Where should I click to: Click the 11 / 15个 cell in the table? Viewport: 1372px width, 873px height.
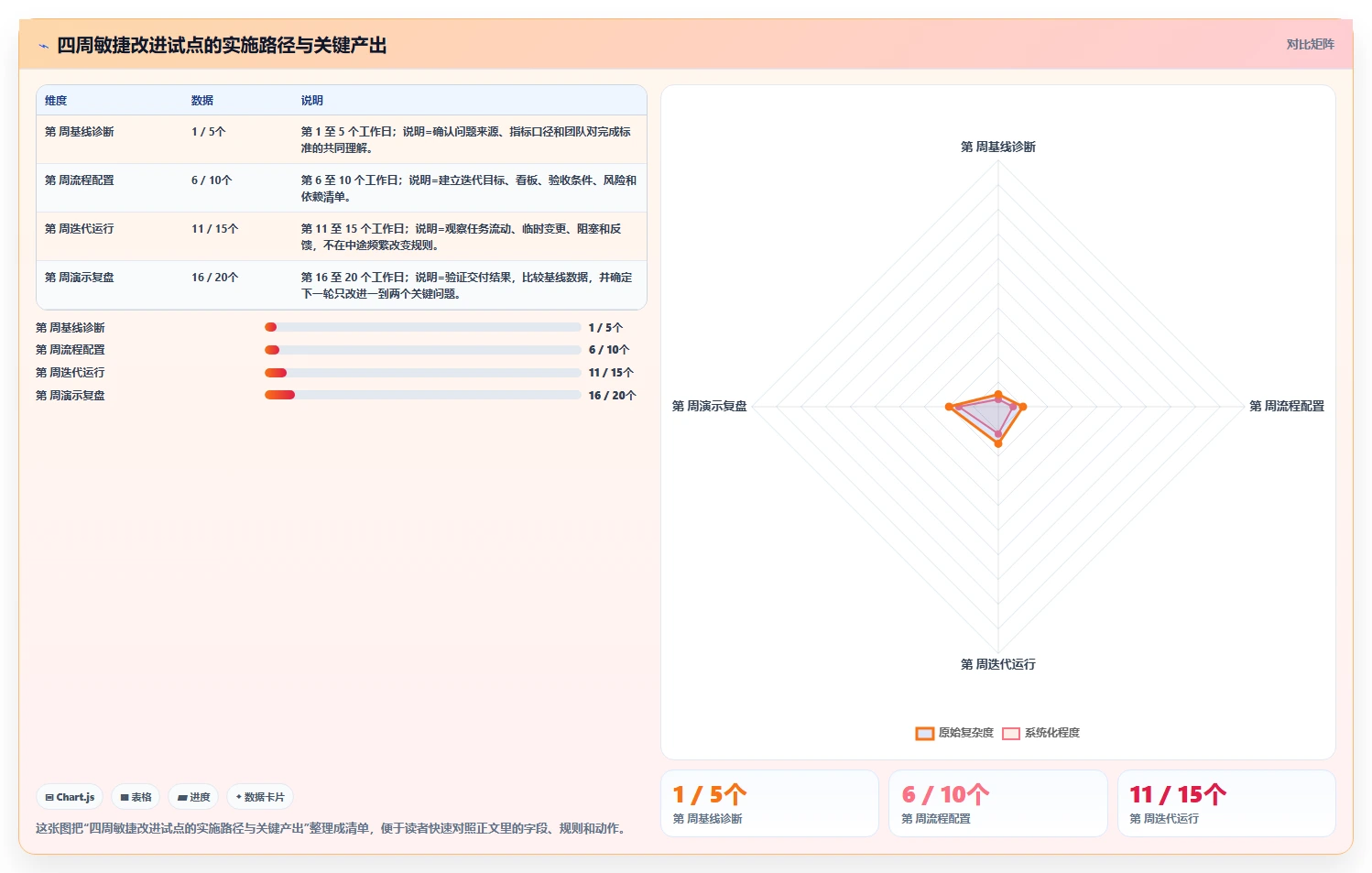[x=215, y=229]
